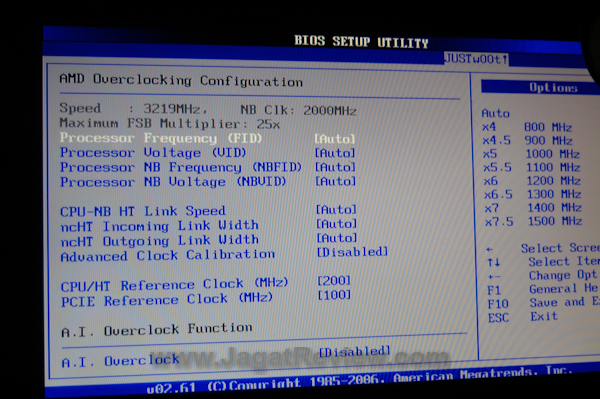Edit PCIE Reference Clock value [100]

coord(334,295)
